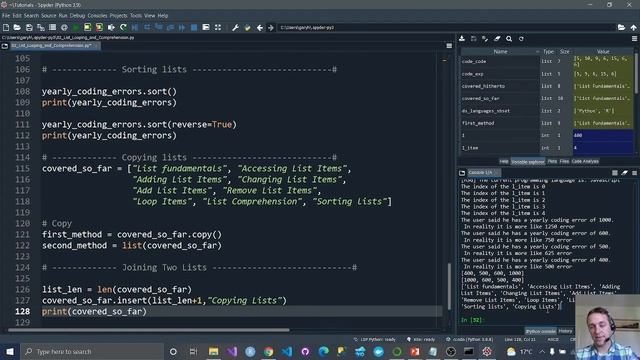640x360 pixels.
Task: Open the Help menu
Action: pos(163,16)
